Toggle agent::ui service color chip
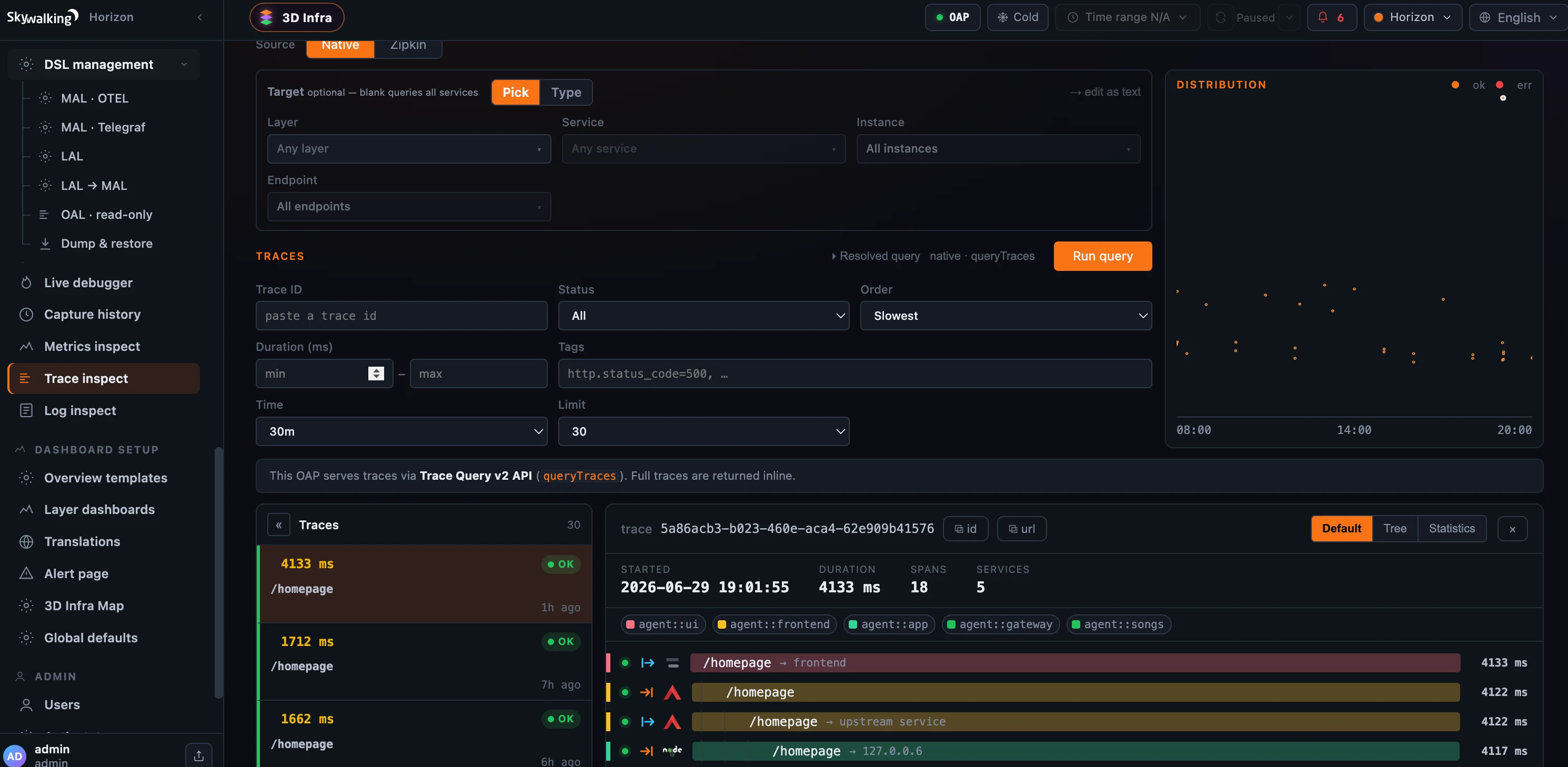The width and height of the screenshot is (1568, 767). [x=663, y=624]
